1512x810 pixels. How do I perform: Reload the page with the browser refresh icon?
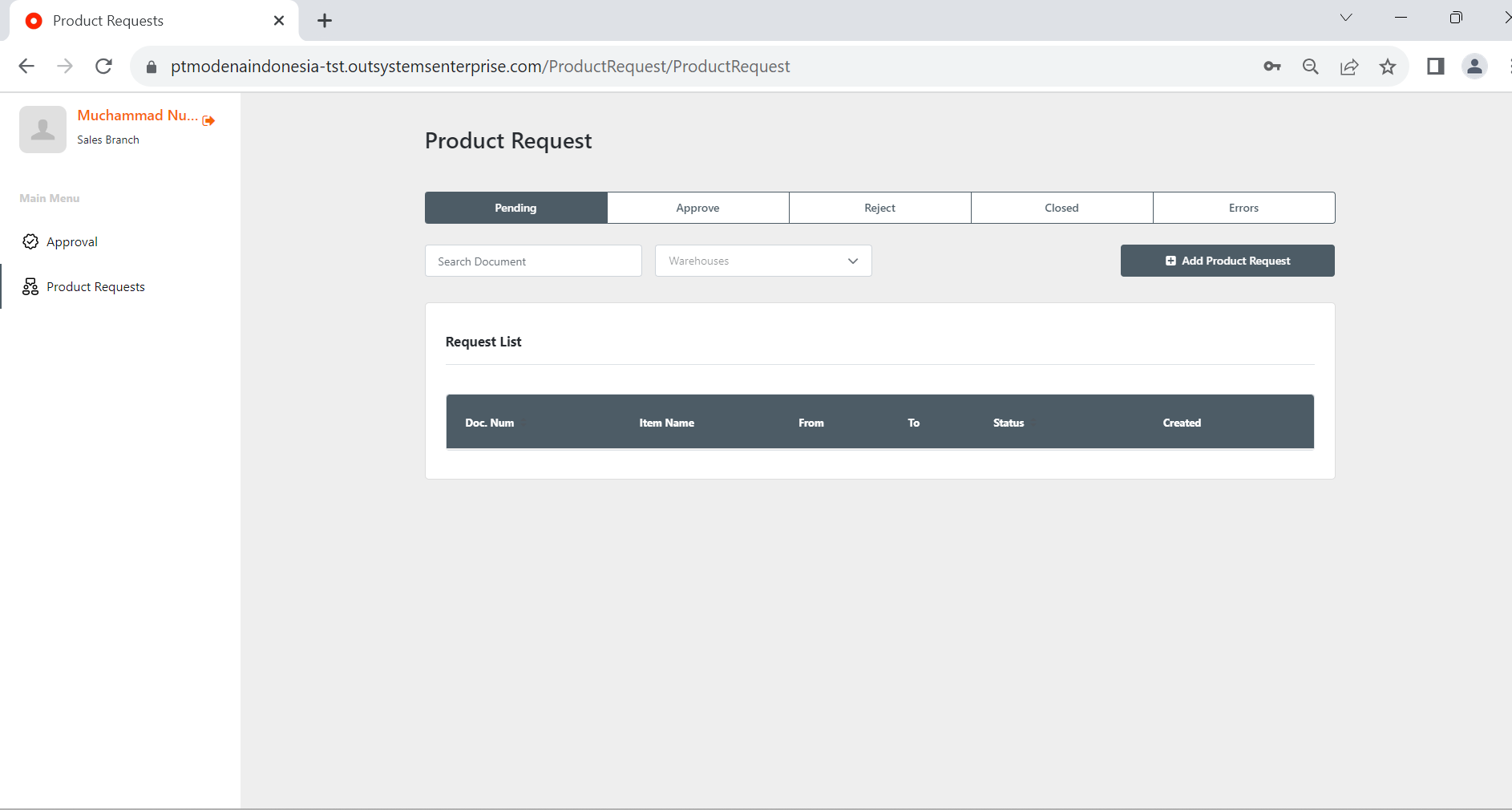103,67
